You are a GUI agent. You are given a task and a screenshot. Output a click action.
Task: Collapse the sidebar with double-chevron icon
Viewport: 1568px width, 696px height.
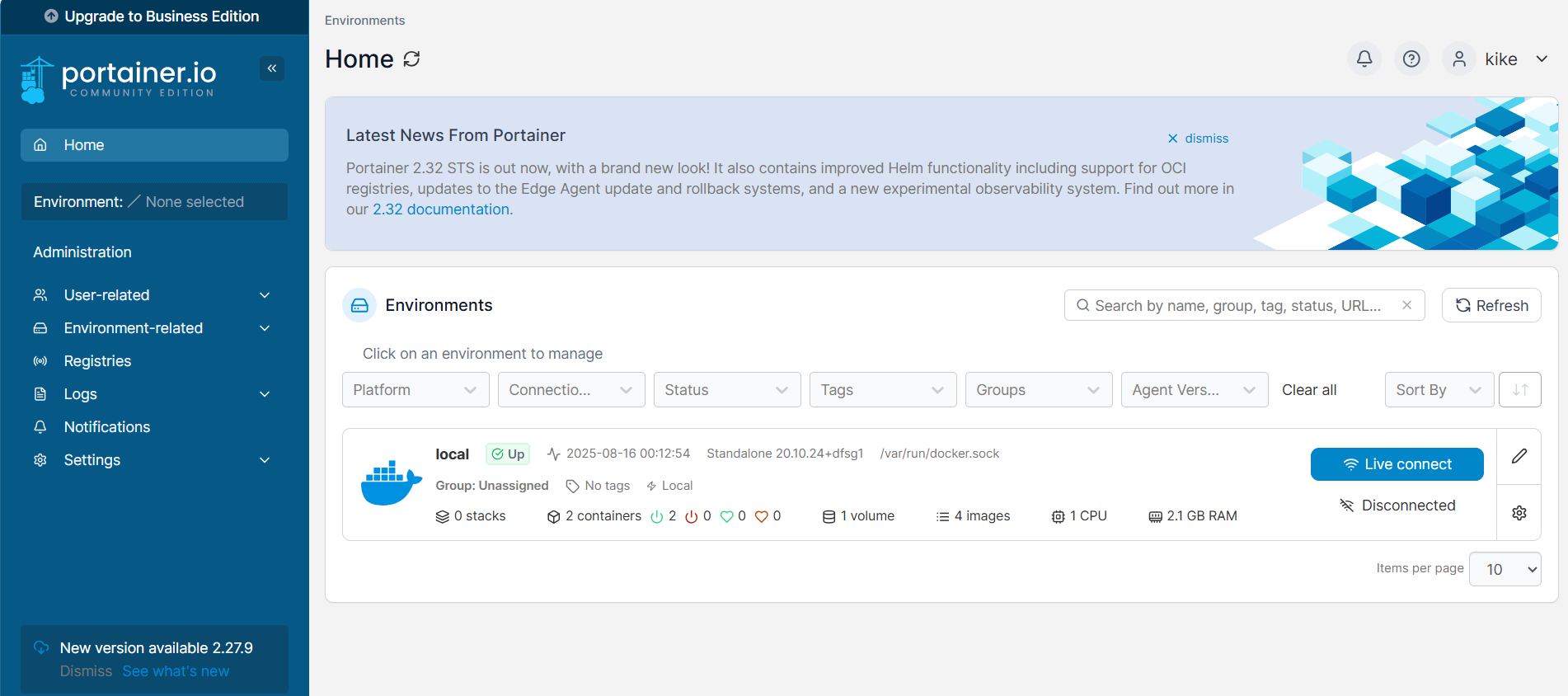[272, 68]
